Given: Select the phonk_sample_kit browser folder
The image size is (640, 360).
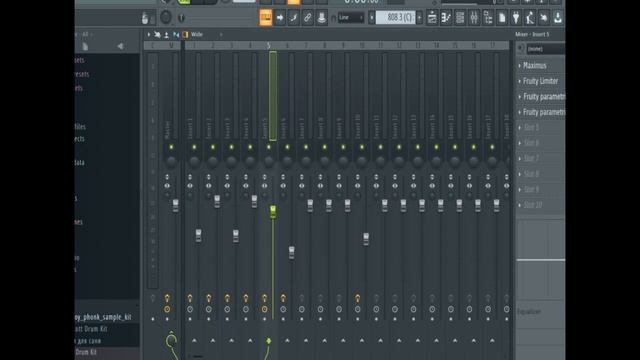Looking at the screenshot, I should click(x=103, y=317).
